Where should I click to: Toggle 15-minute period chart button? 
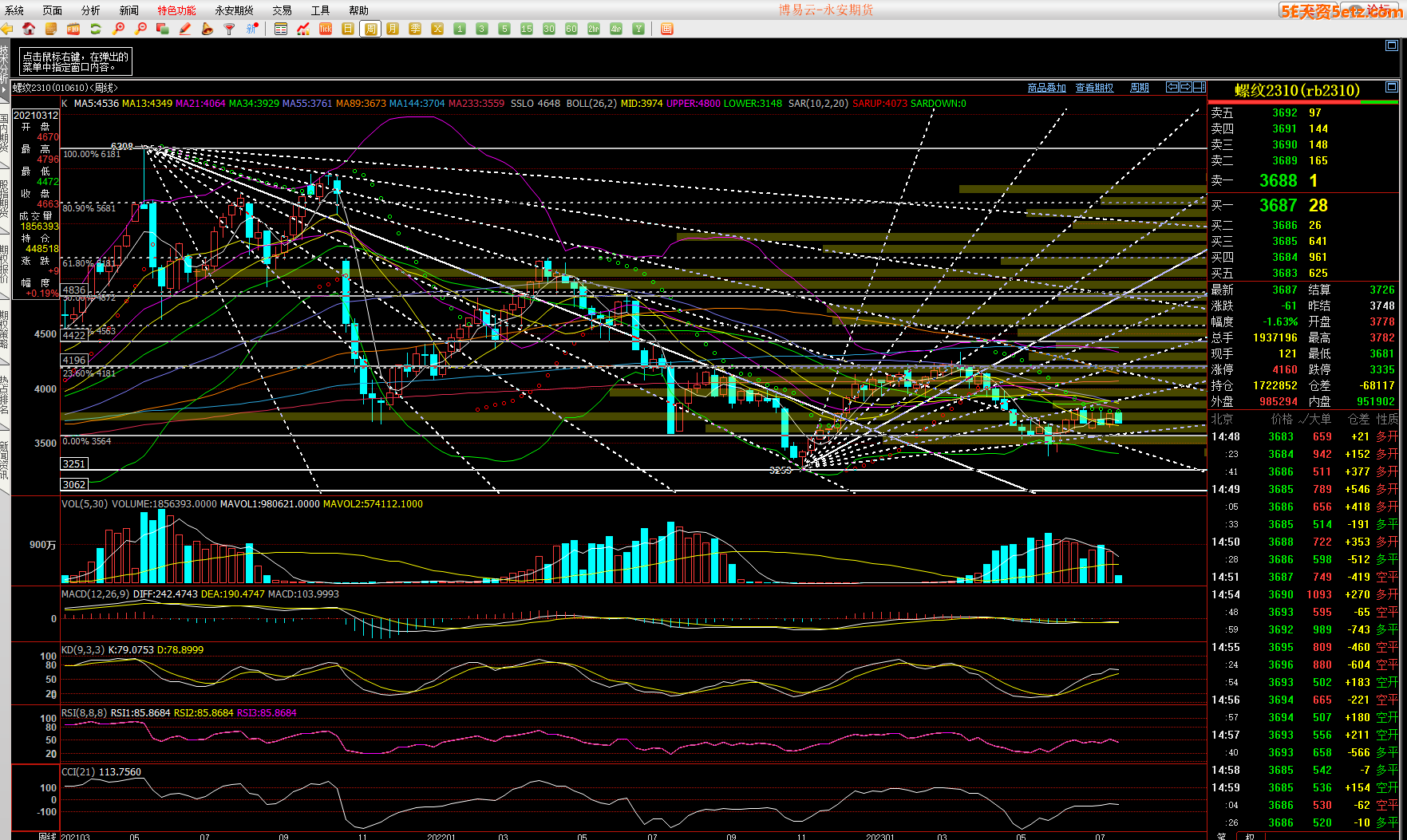[527, 29]
